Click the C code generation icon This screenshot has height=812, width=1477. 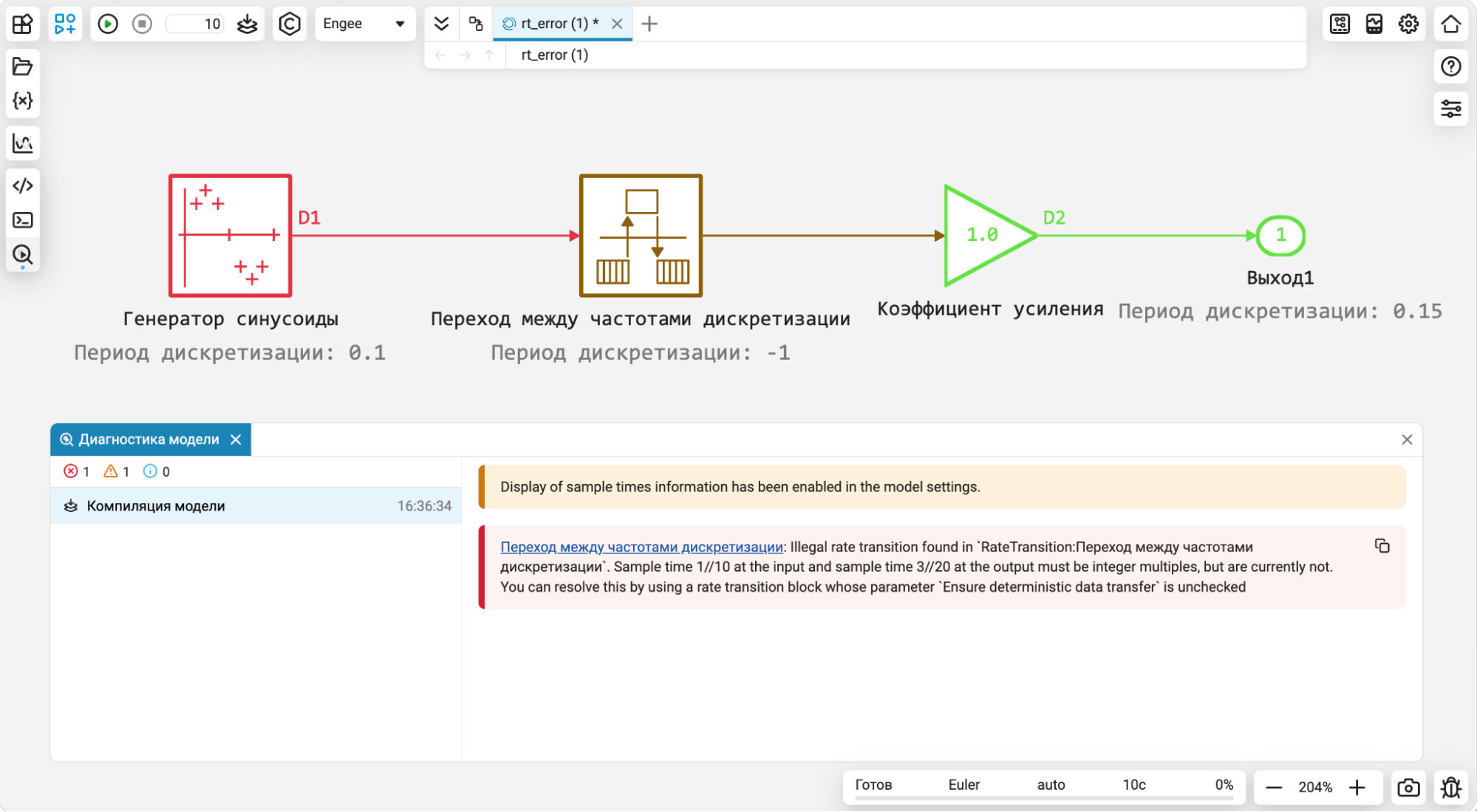coord(290,24)
